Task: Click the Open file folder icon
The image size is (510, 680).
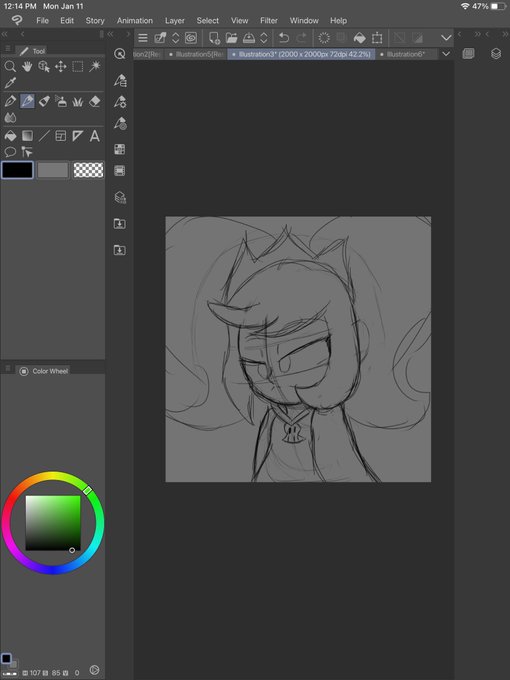Action: point(232,38)
